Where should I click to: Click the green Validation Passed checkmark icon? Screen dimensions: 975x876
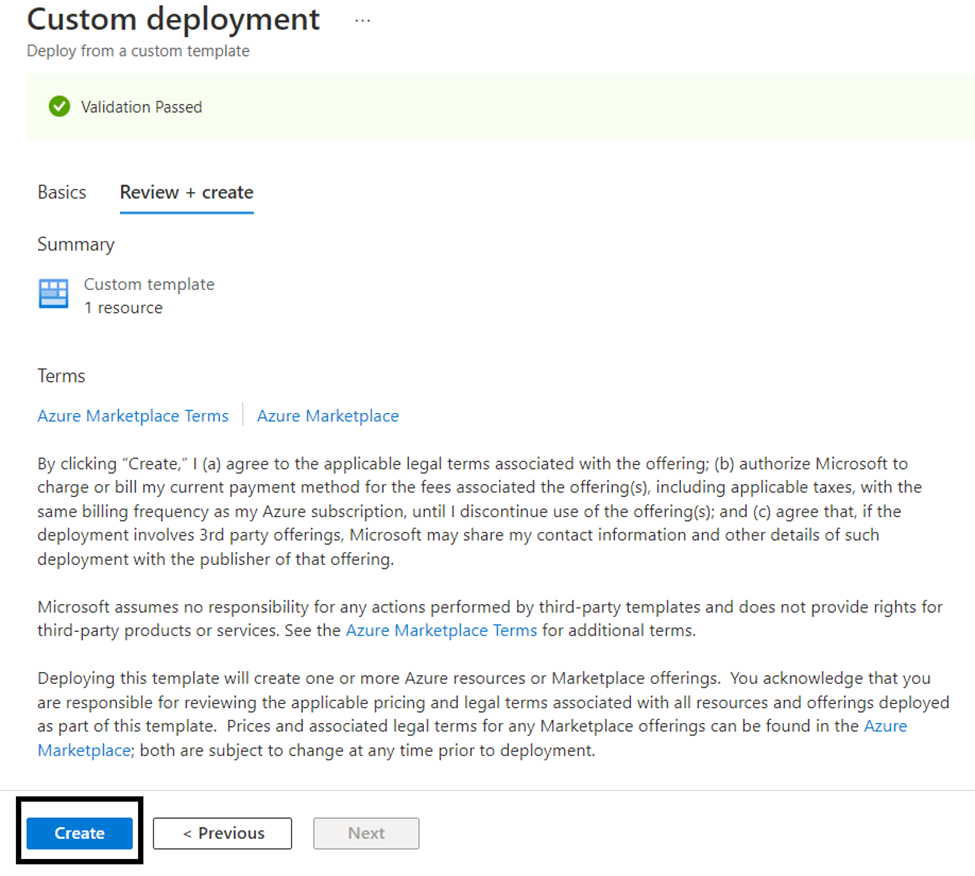60,106
